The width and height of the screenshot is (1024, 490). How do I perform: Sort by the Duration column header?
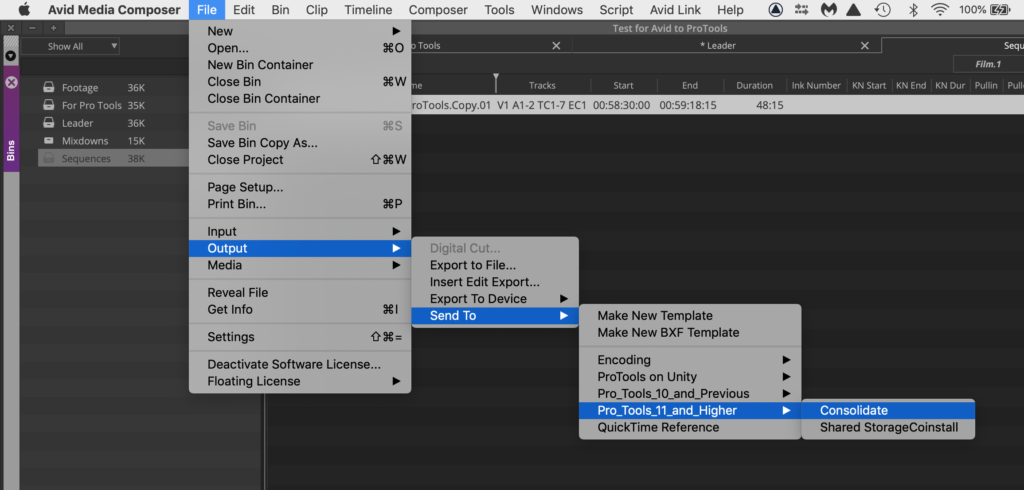coord(754,86)
